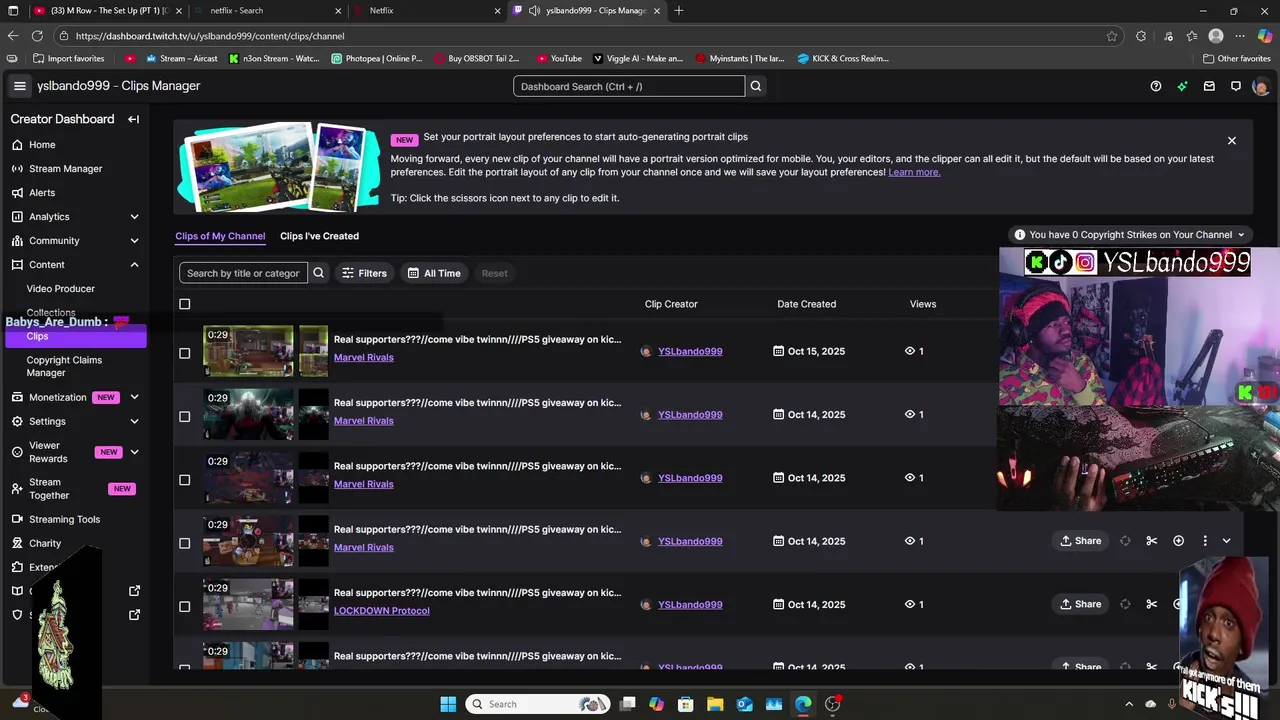
Task: Click Share on LOCKDOWN Protocol row
Action: [1081, 604]
